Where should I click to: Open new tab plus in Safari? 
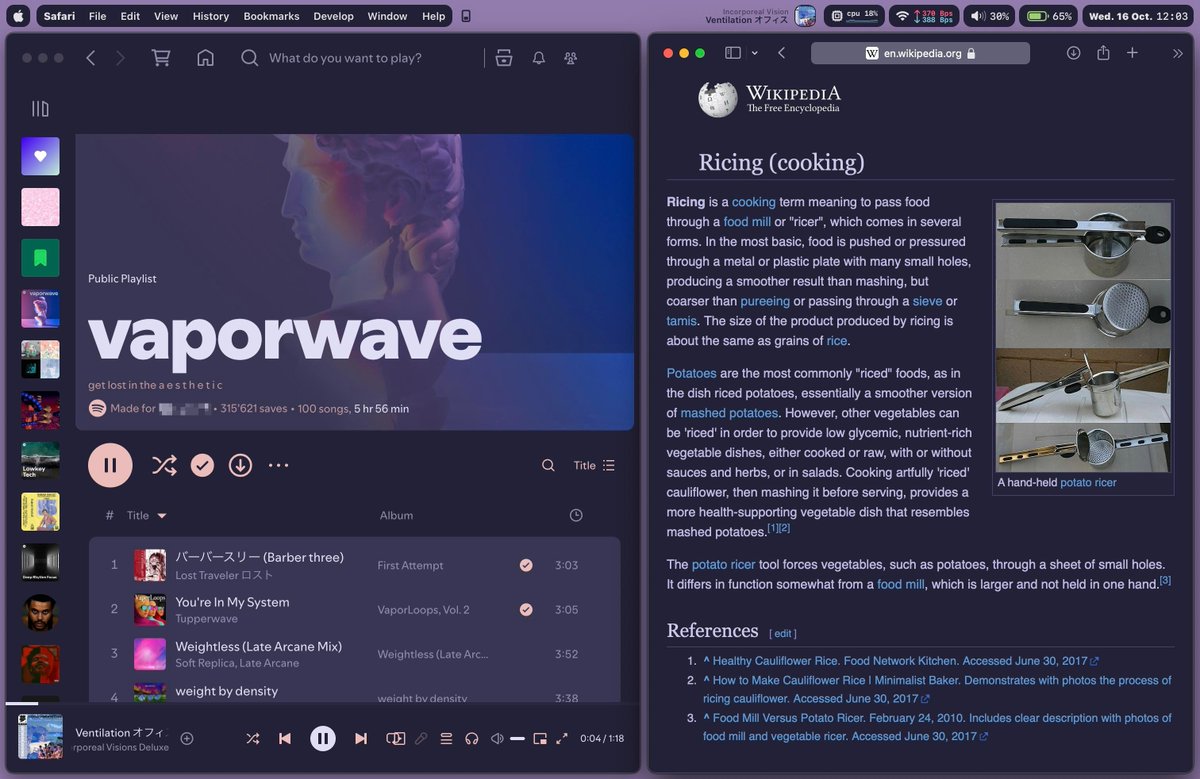pos(1132,53)
